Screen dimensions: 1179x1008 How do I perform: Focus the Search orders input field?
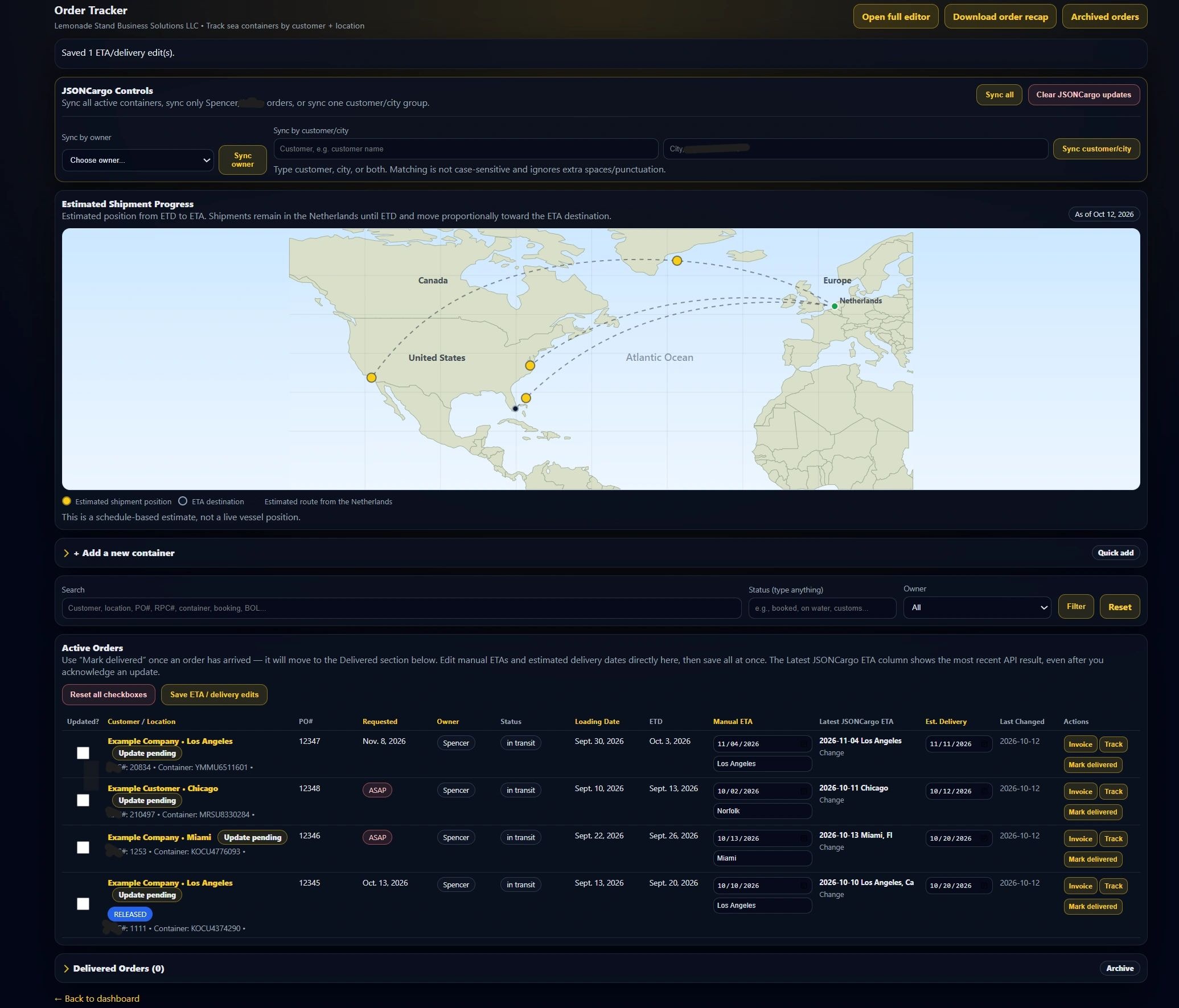tap(401, 608)
